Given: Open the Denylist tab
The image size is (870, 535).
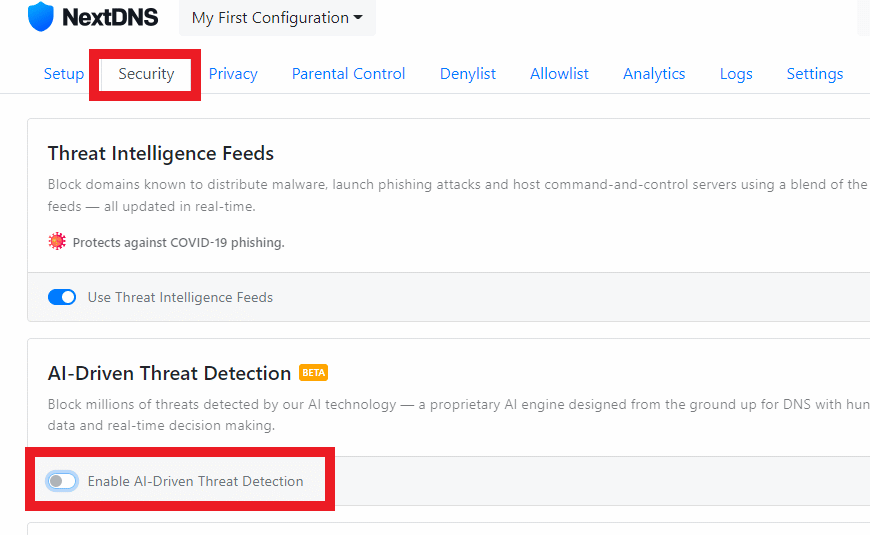Looking at the screenshot, I should tap(468, 74).
